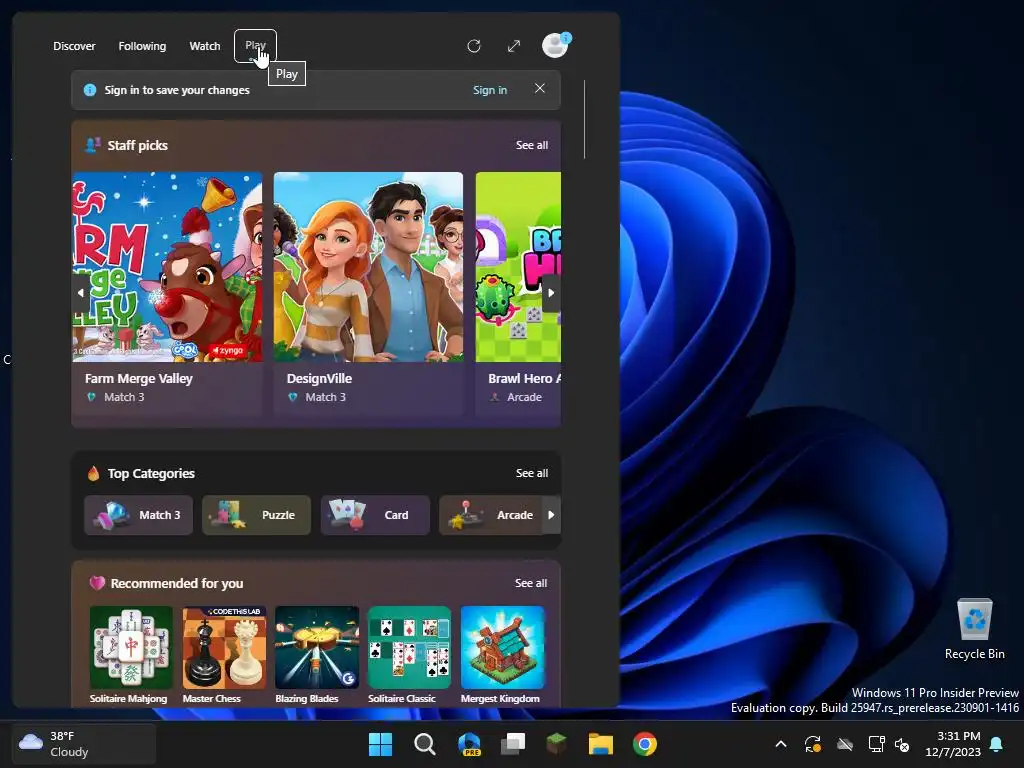Open Farm Merge Valley game card
The height and width of the screenshot is (768, 1024).
pyautogui.click(x=167, y=293)
